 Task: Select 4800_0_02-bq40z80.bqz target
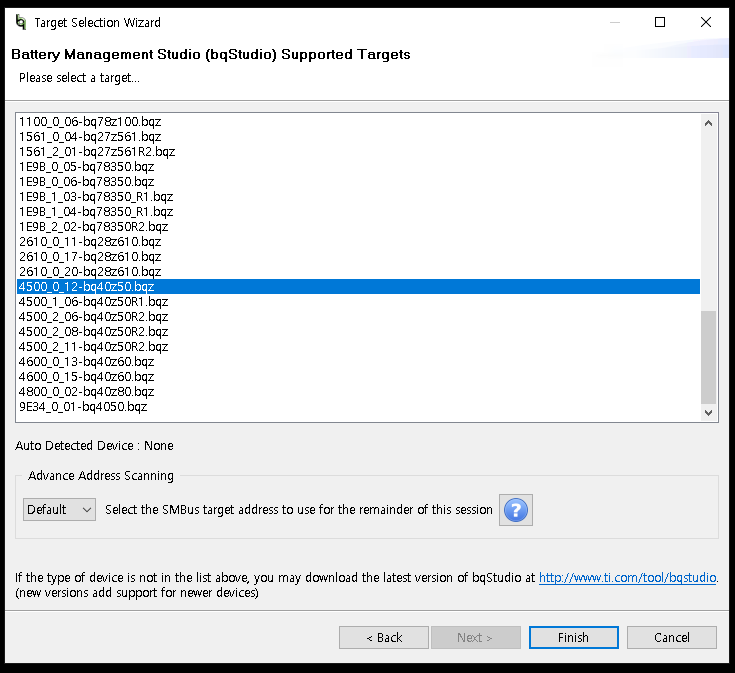pyautogui.click(x=359, y=392)
